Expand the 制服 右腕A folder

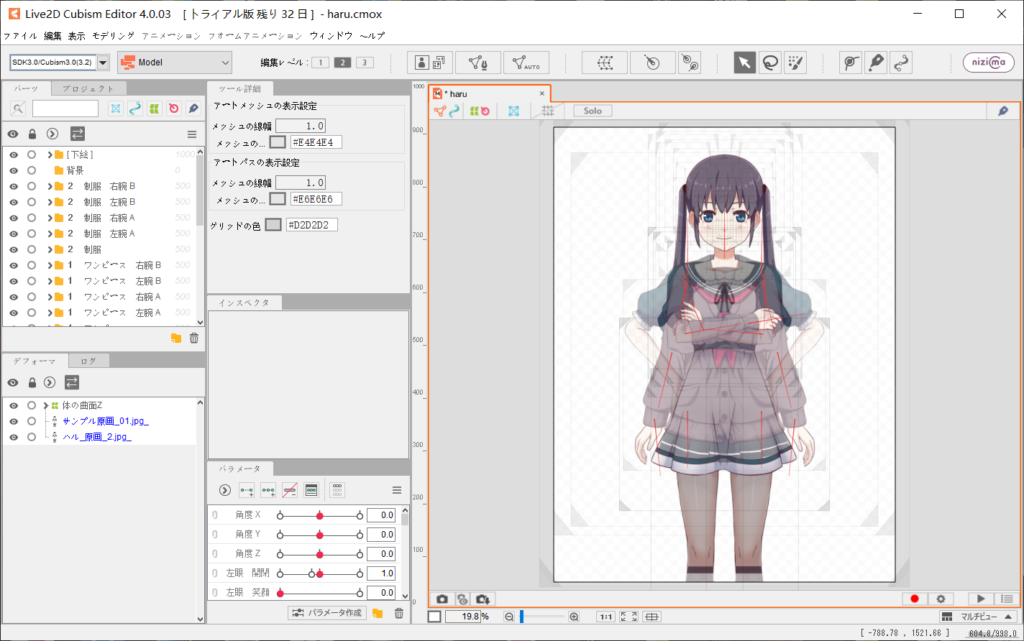point(50,218)
